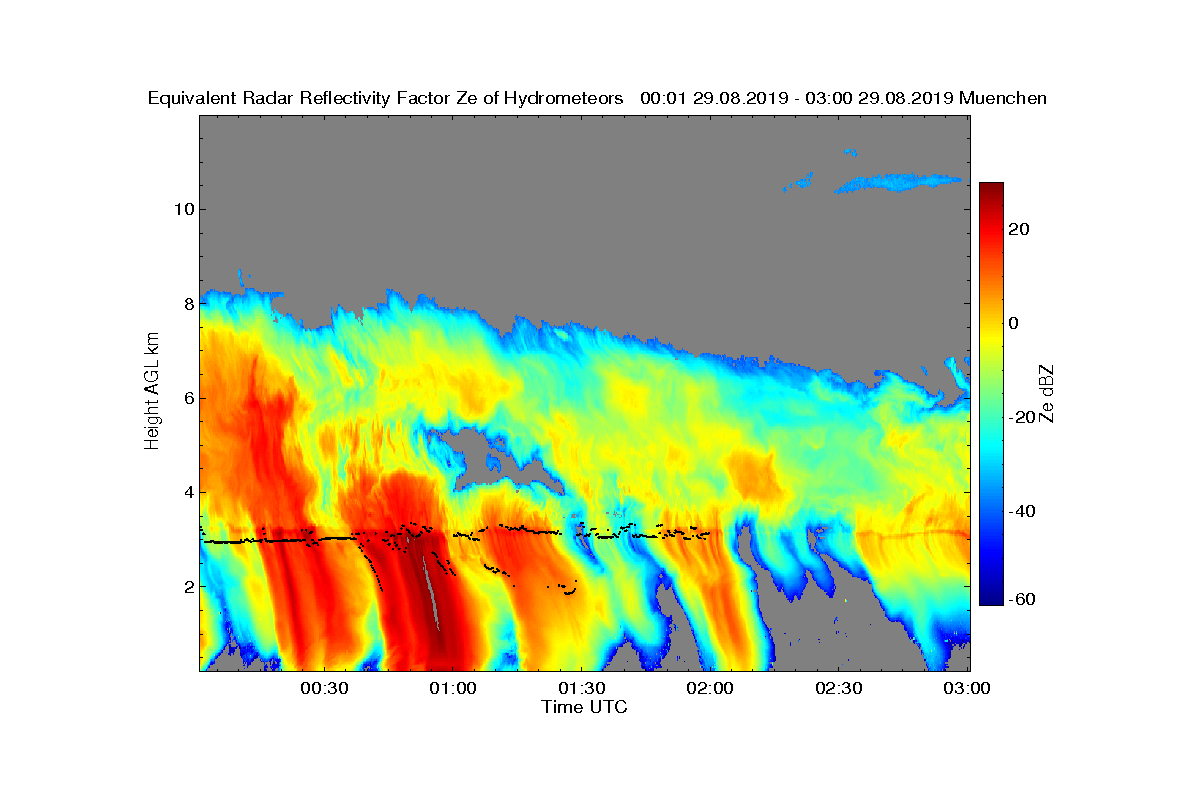Click the '01:30' time tick label
Viewport: 1200px width, 800px height.
(581, 688)
